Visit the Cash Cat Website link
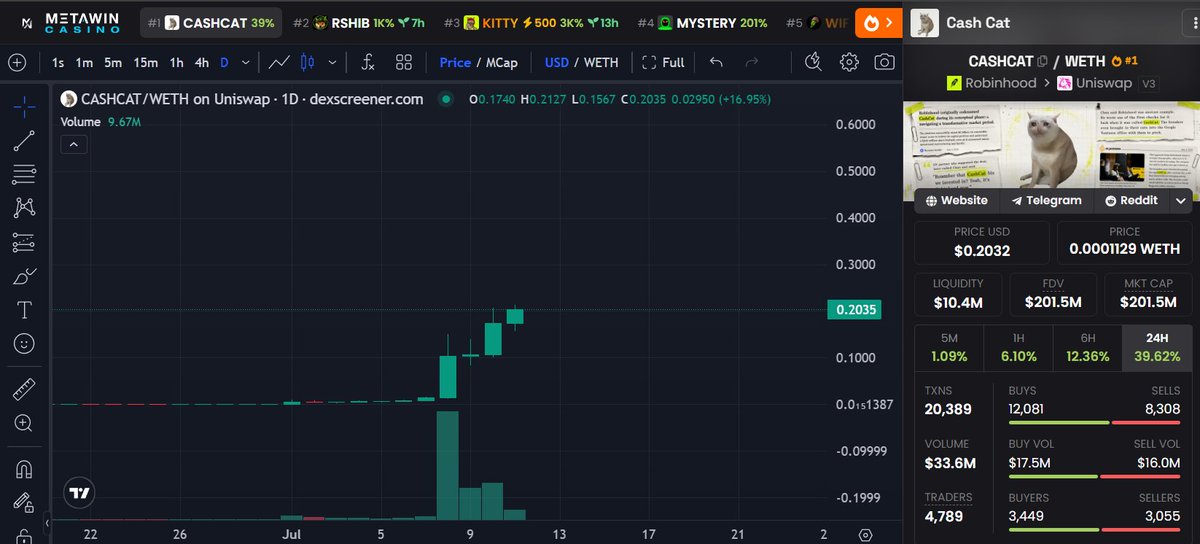 [957, 200]
